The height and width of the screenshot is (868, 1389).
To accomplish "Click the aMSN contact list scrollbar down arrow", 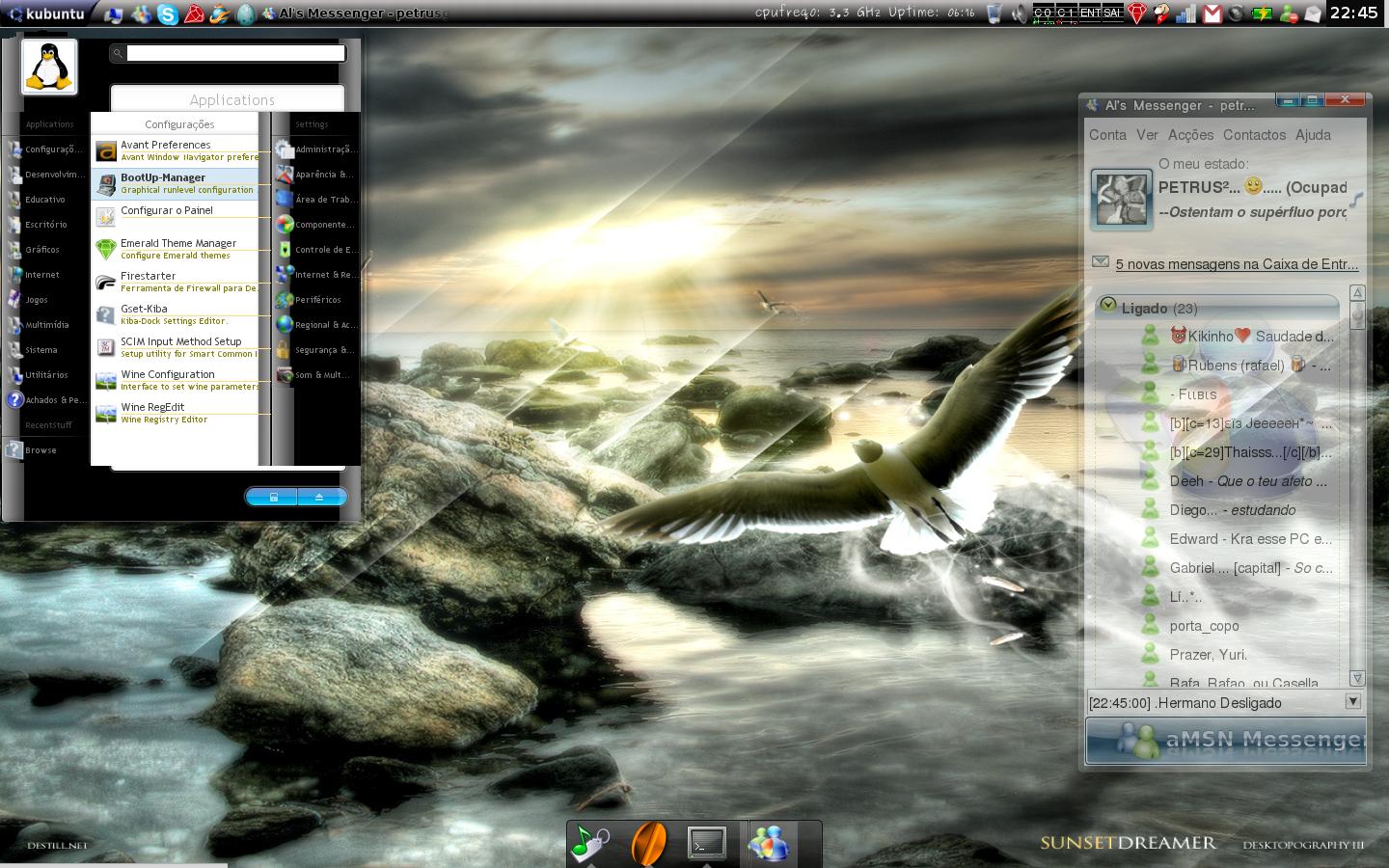I will 1357,678.
